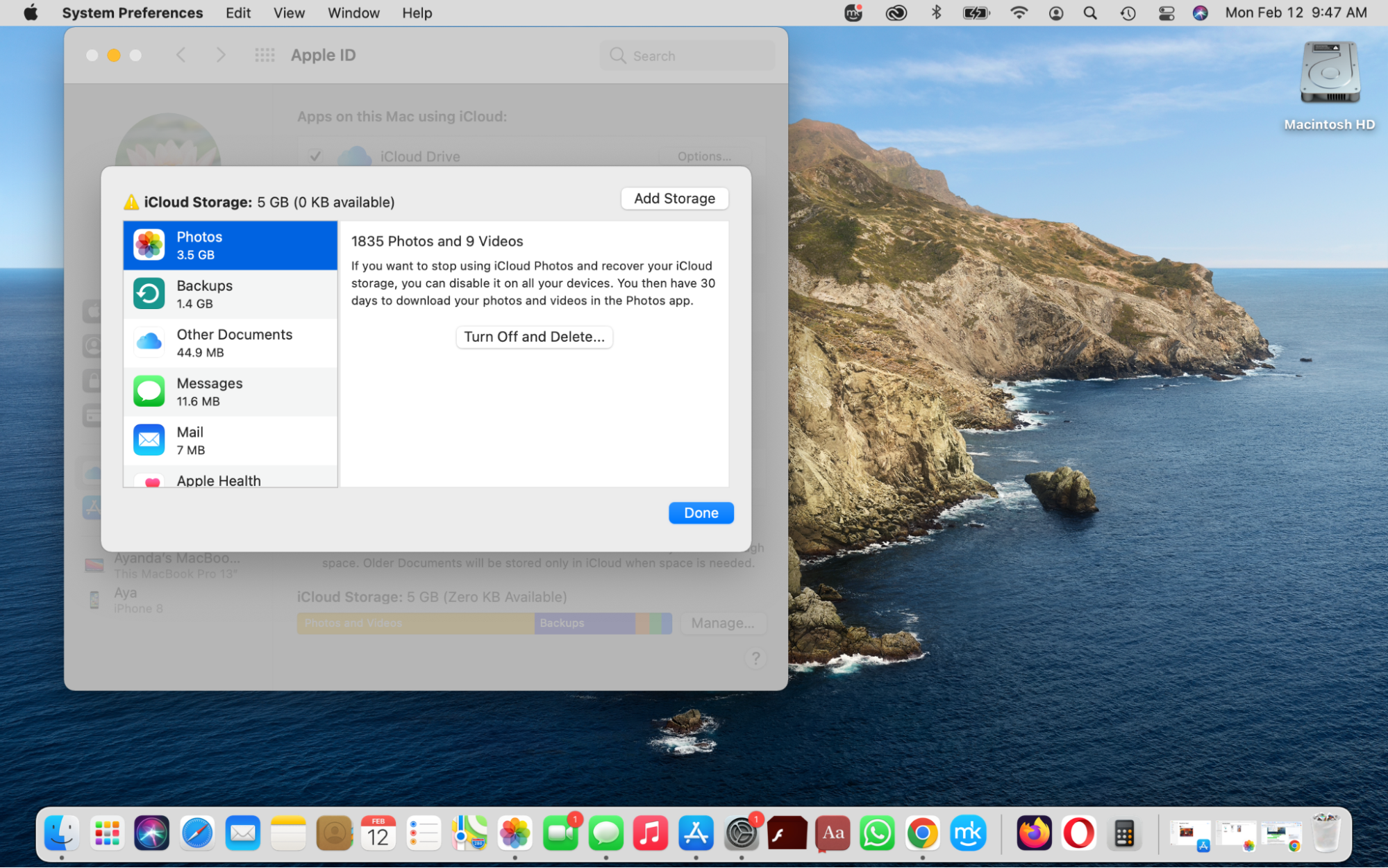The width and height of the screenshot is (1388, 868).
Task: Select Apple Health storage entry
Action: coord(230,477)
